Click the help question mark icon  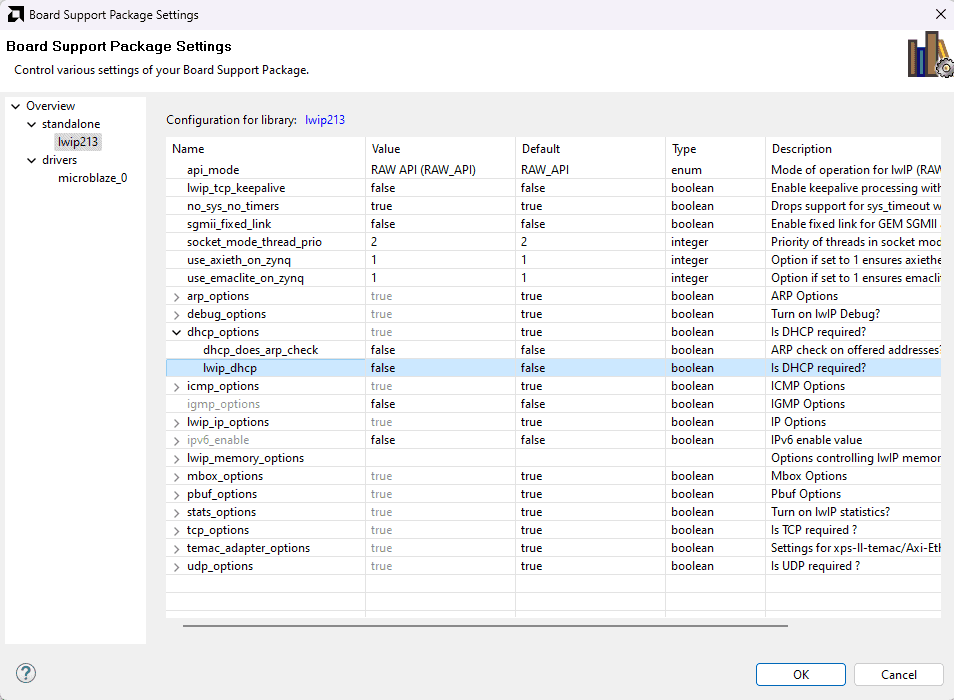point(27,673)
